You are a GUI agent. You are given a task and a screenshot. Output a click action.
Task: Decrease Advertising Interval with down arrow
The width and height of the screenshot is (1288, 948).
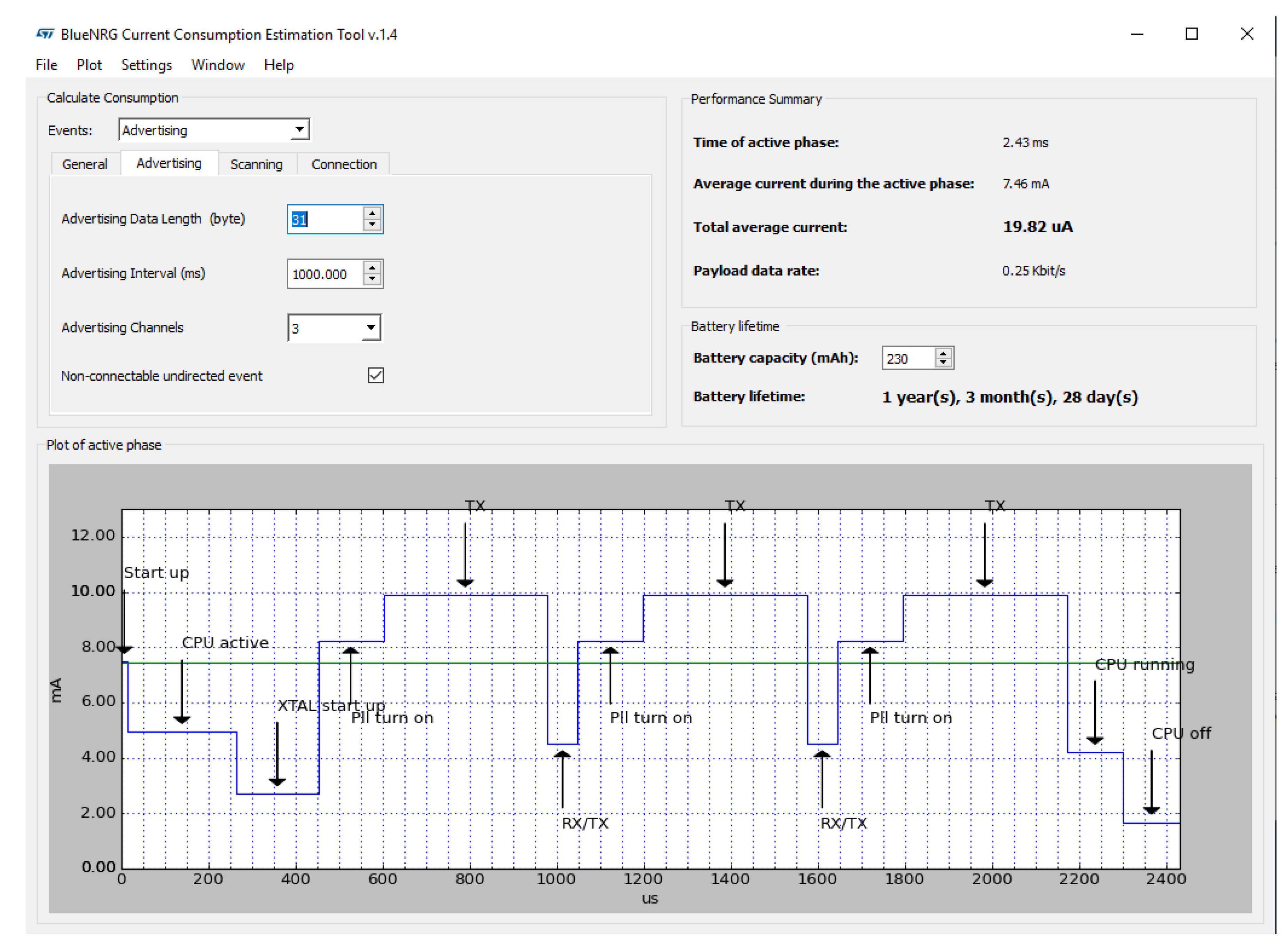pos(372,279)
